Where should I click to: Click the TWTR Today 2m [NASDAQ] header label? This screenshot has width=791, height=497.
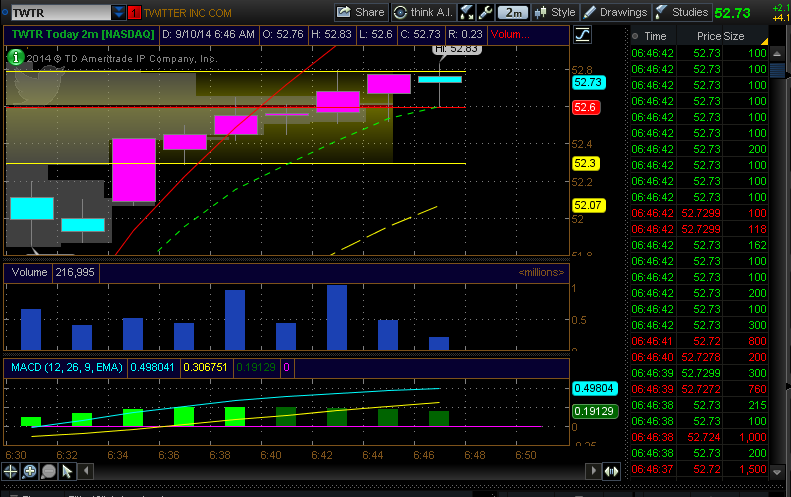(x=83, y=34)
